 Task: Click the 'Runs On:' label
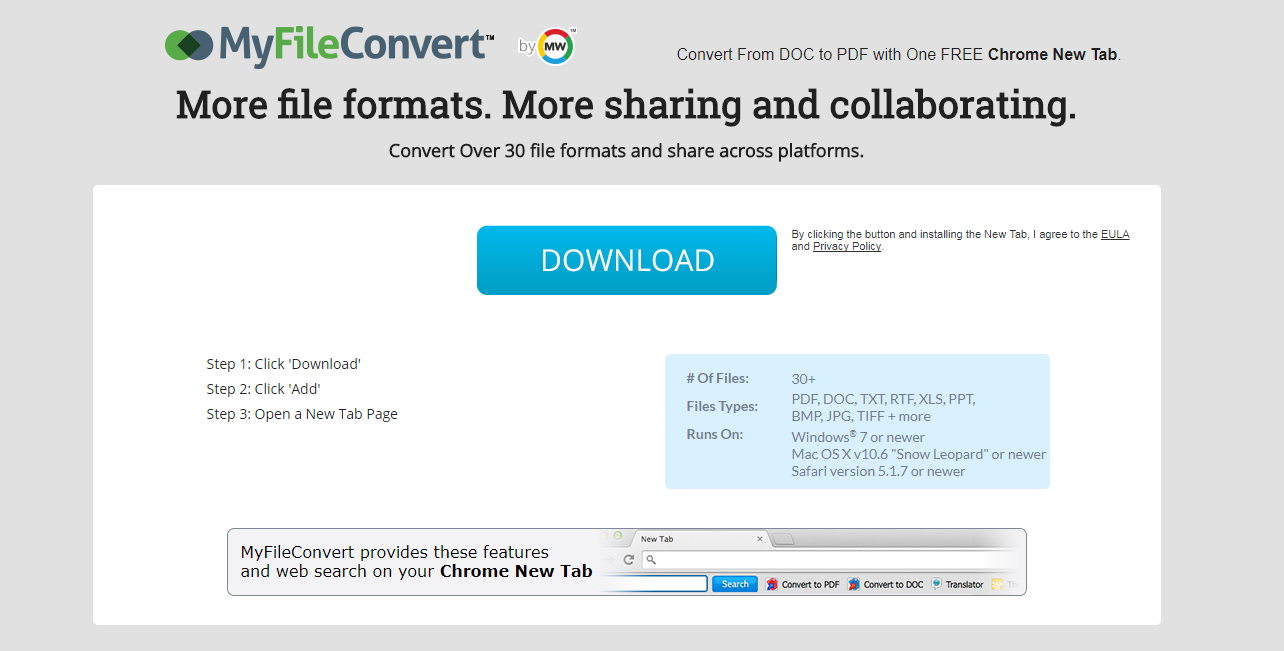pos(715,434)
